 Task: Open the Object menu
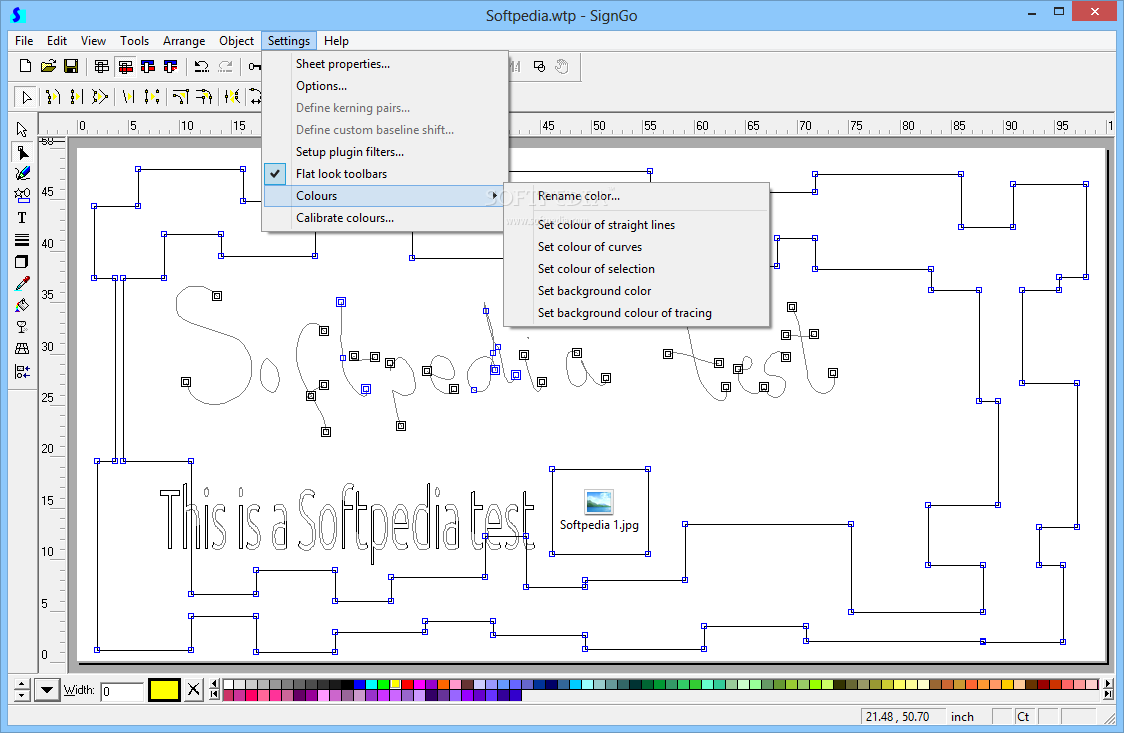pos(236,41)
